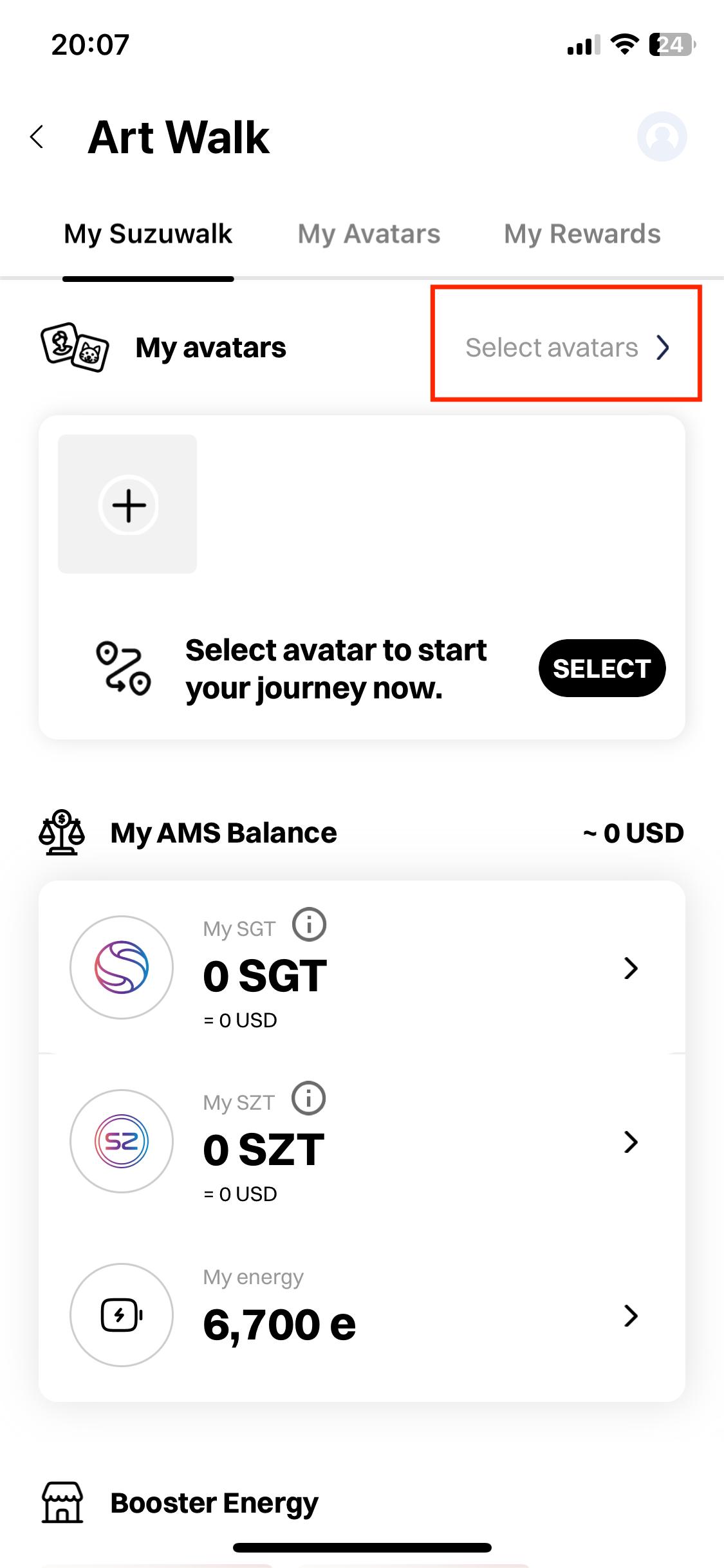
Task: Tap the plus icon to add avatar
Action: click(x=128, y=505)
